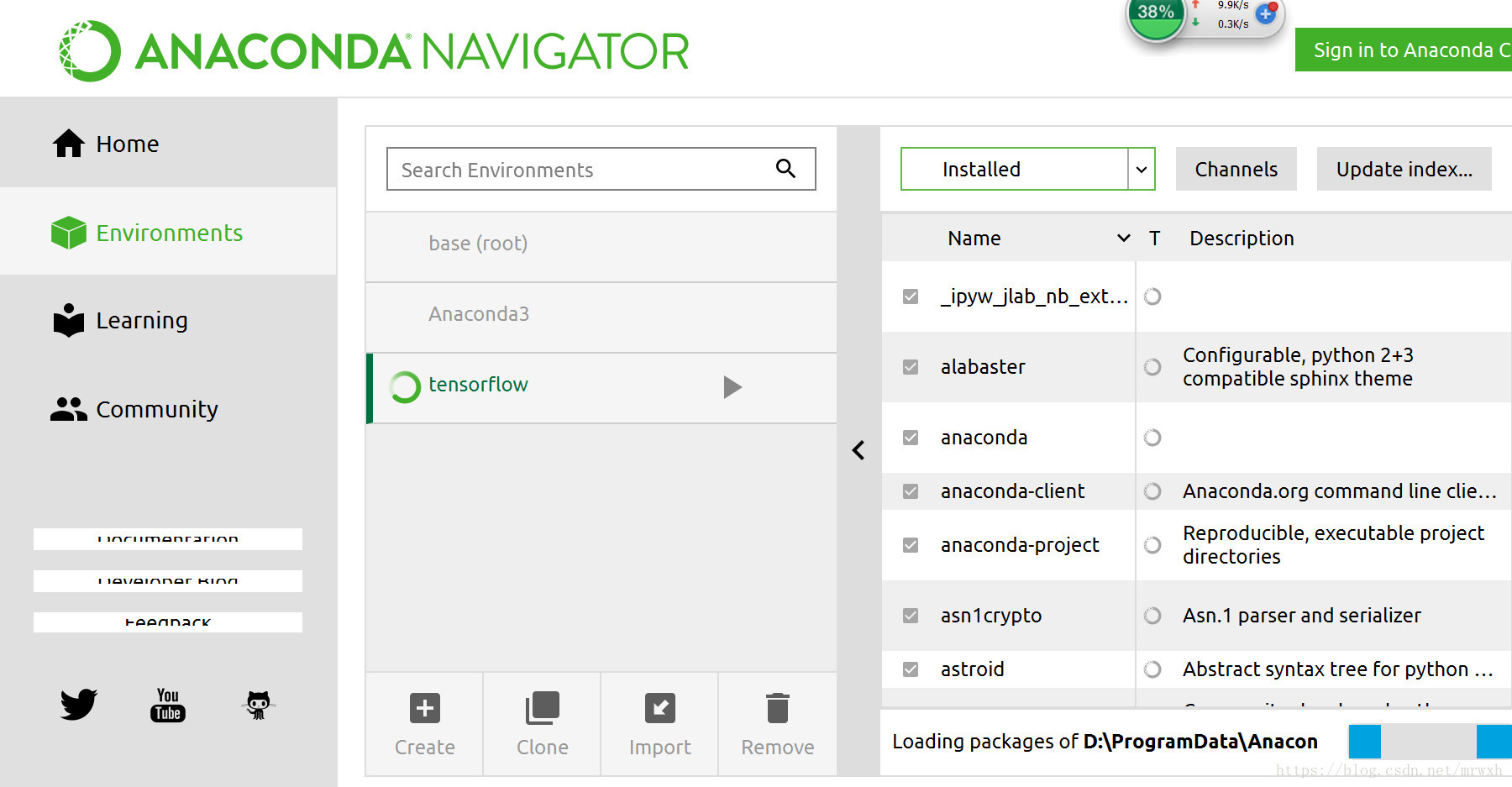Click the Description column header

(1242, 239)
